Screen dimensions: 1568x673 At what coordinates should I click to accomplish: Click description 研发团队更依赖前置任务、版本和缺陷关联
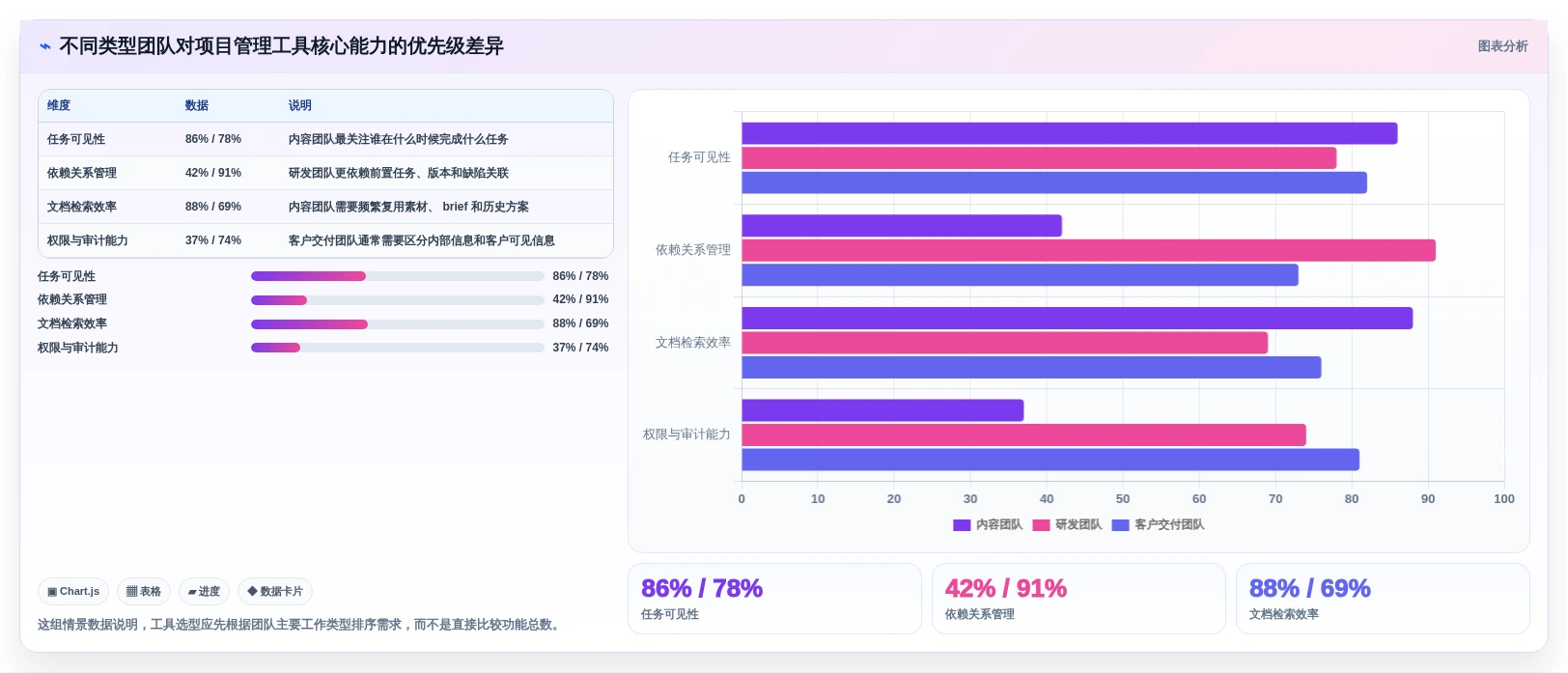(x=399, y=173)
